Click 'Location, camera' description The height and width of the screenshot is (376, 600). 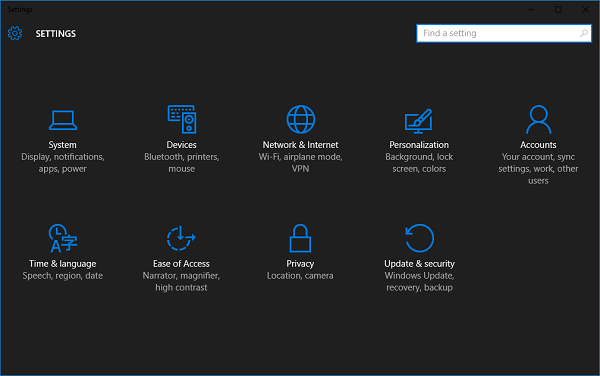300,276
